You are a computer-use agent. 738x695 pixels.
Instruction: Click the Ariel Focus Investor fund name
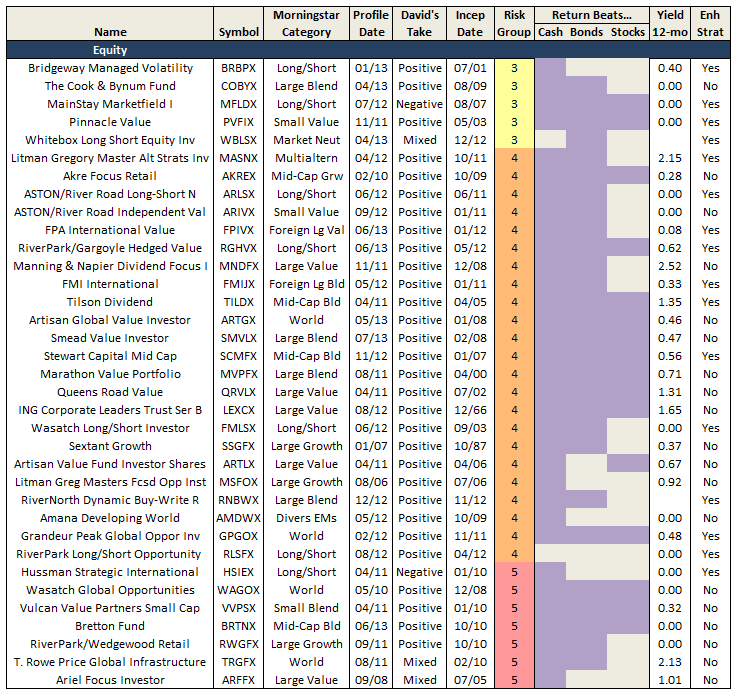coord(112,680)
